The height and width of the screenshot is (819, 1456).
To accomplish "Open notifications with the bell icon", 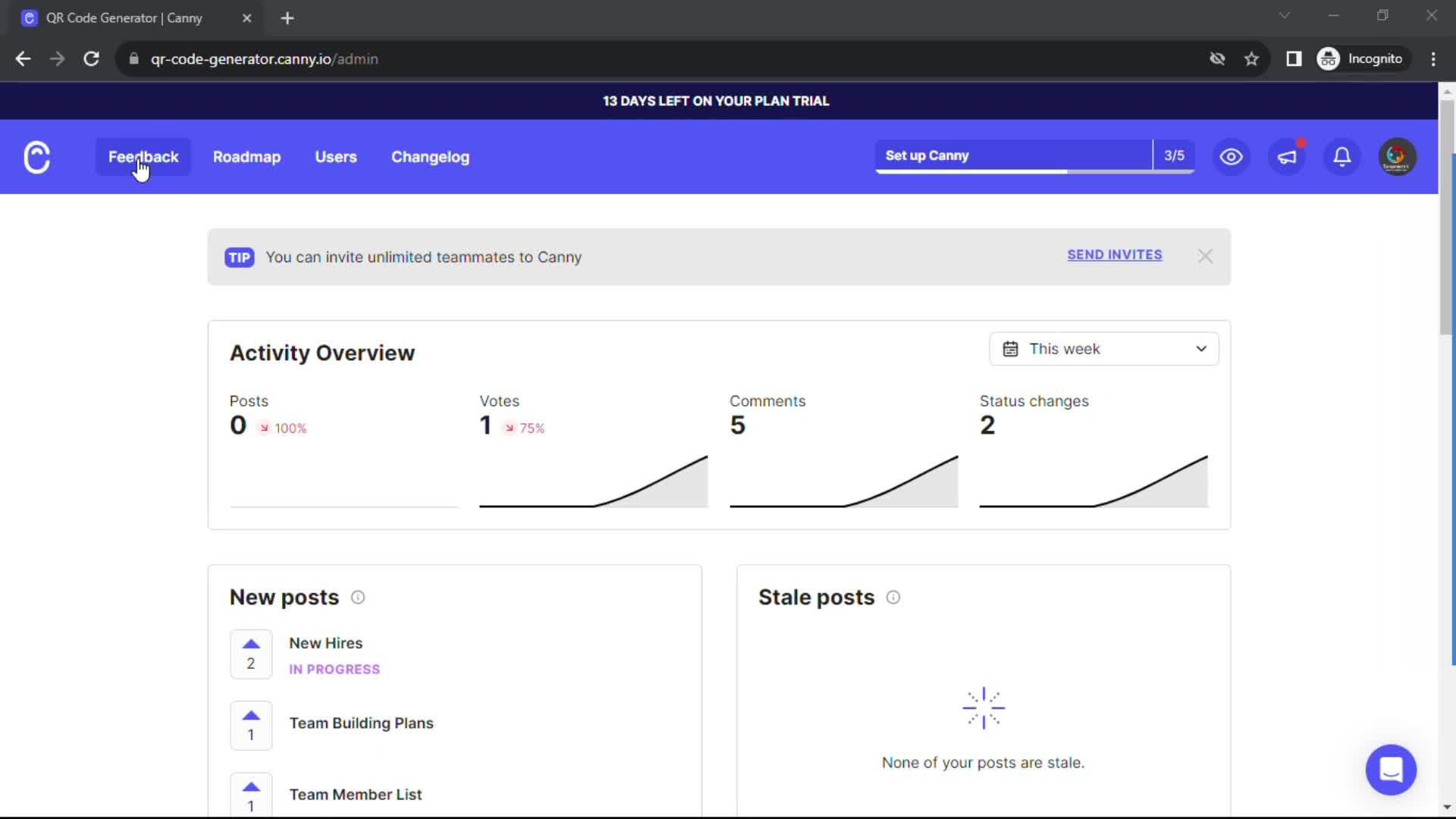I will (x=1341, y=156).
